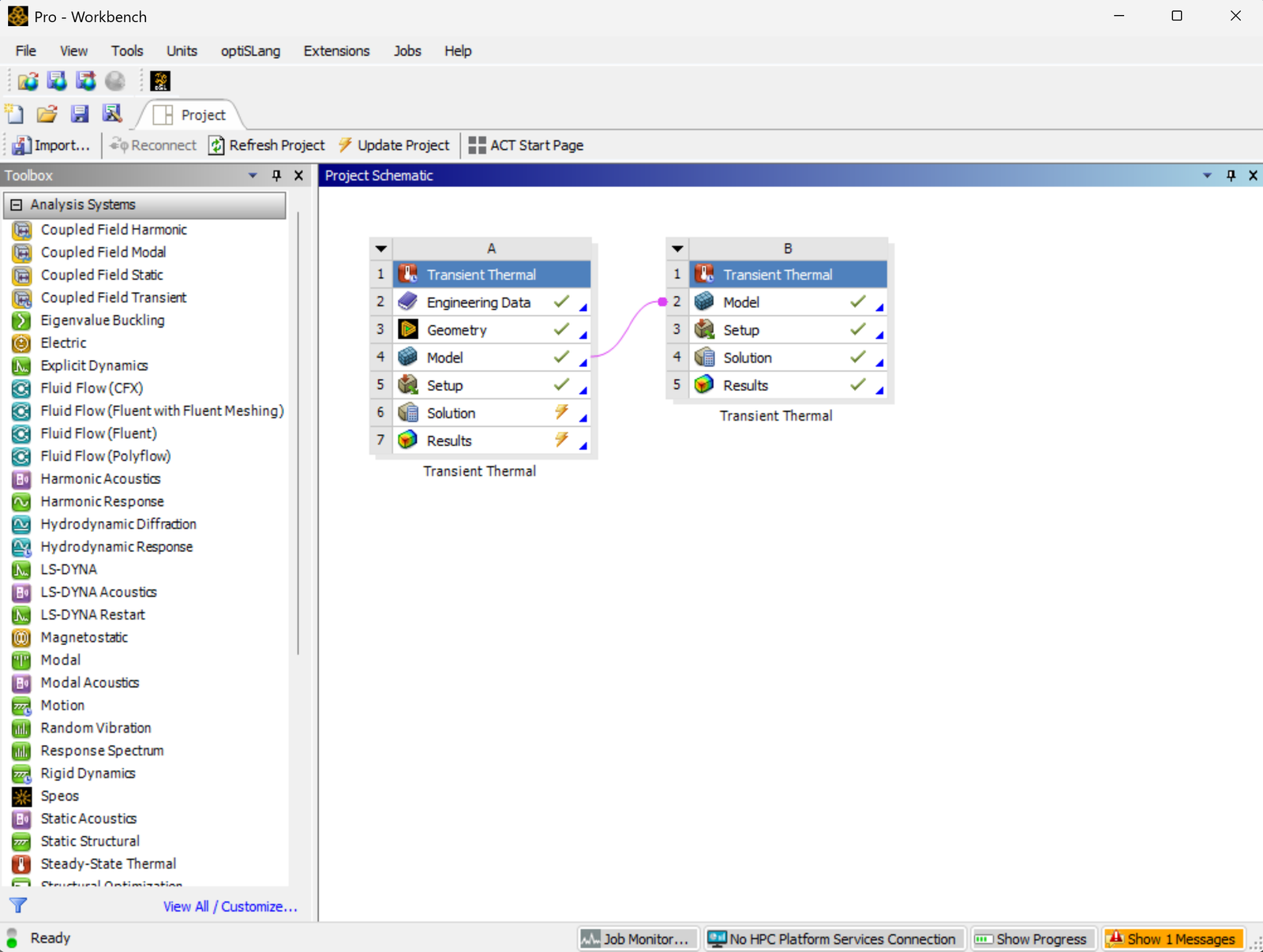Click the Toolbox filter funnel icon
The image size is (1263, 952).
point(18,905)
